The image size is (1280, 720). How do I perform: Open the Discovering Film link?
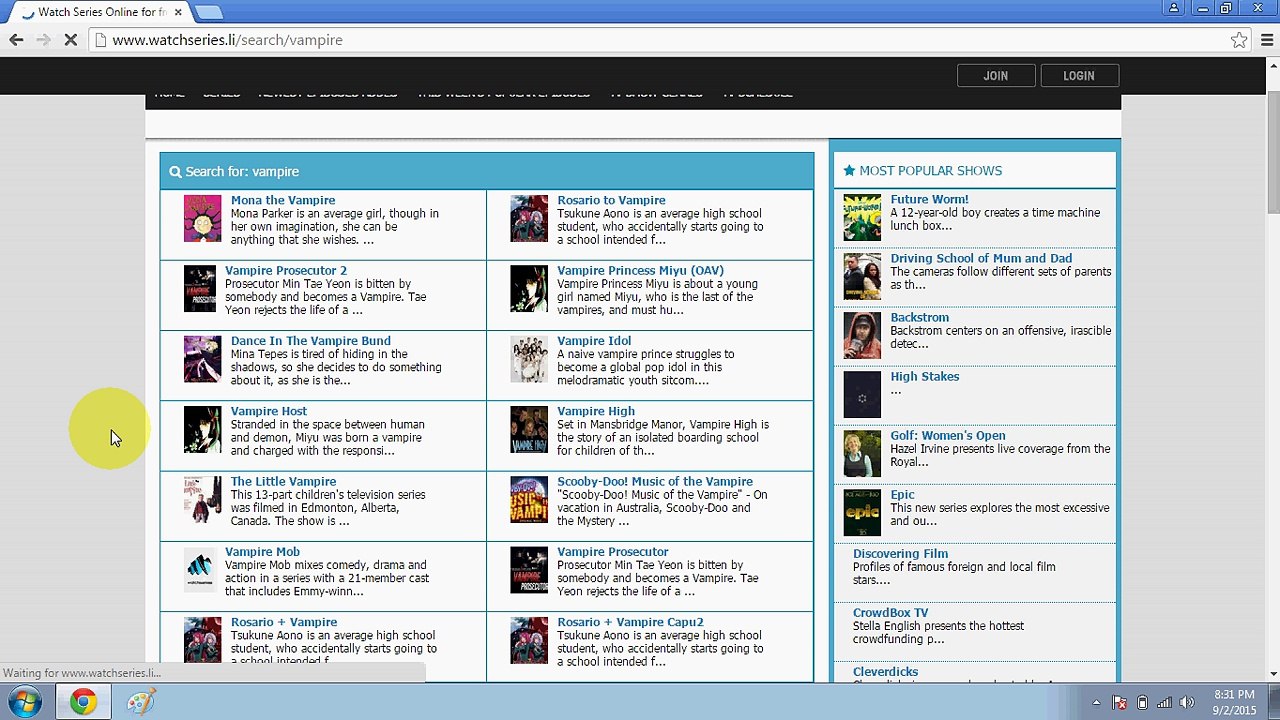(x=900, y=554)
